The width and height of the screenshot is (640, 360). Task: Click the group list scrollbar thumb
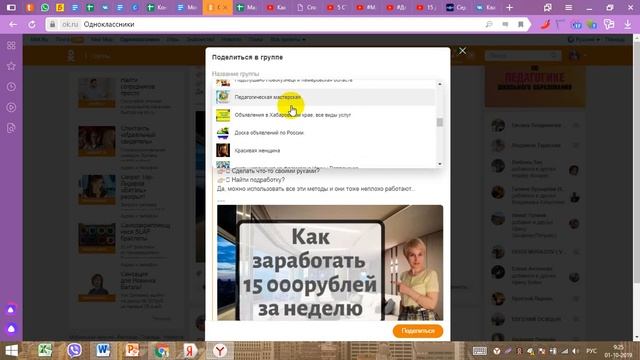pos(440,122)
